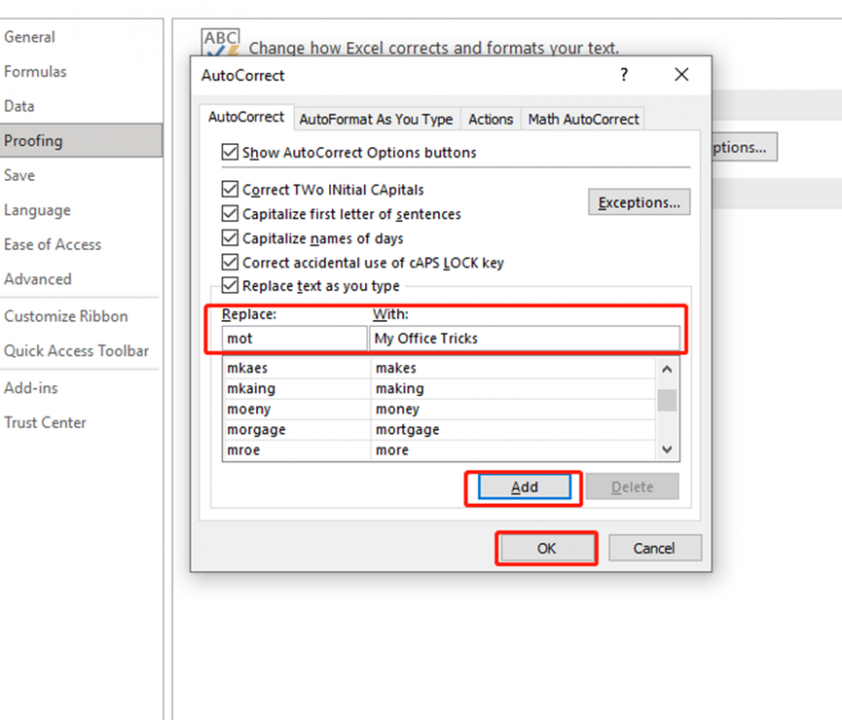
Task: Click the scroll-up arrow on the replacement list
Action: coord(666,369)
